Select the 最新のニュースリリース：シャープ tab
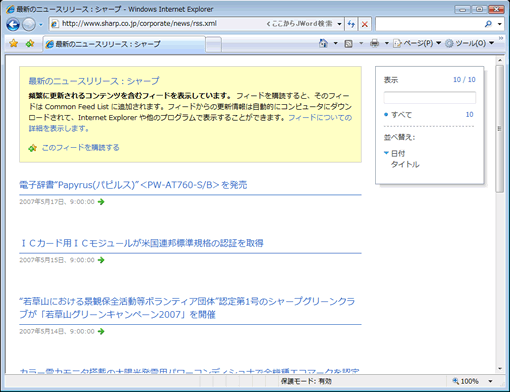This screenshot has width=510, height=392. click(124, 44)
